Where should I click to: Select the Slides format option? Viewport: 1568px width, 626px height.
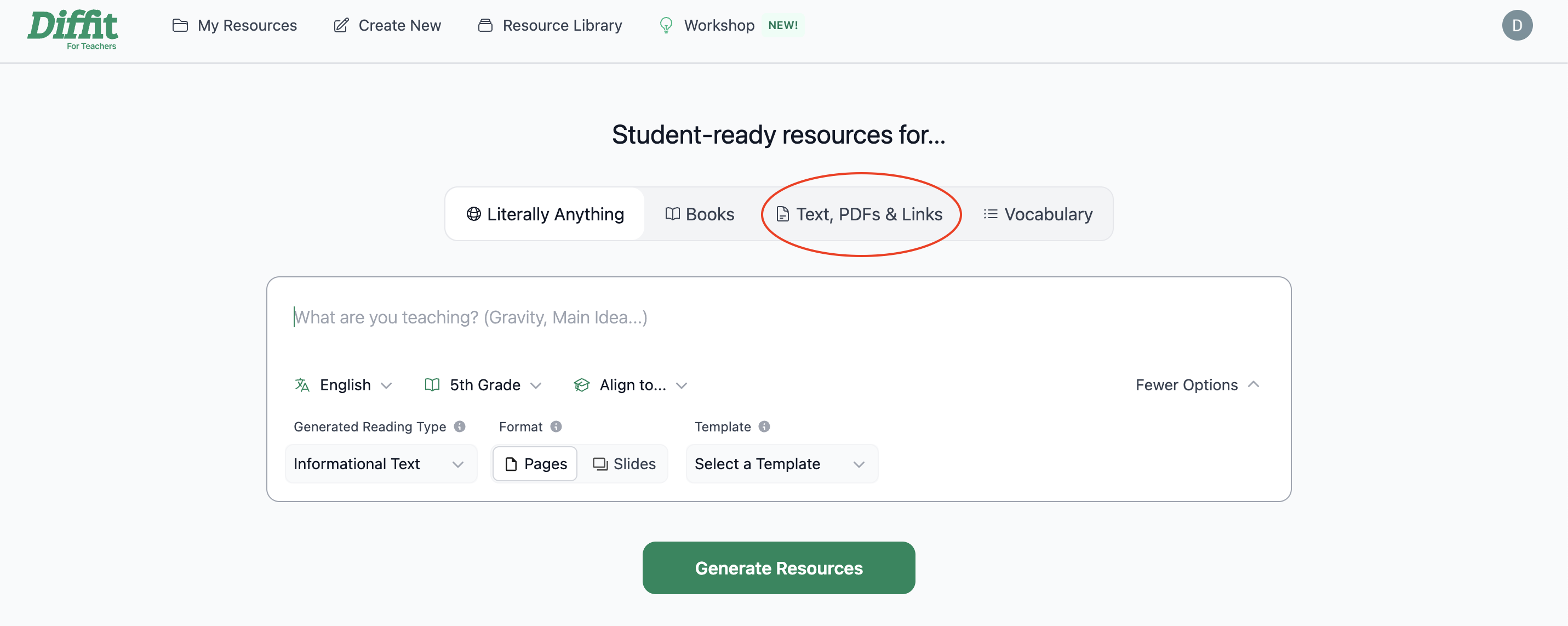pos(624,464)
